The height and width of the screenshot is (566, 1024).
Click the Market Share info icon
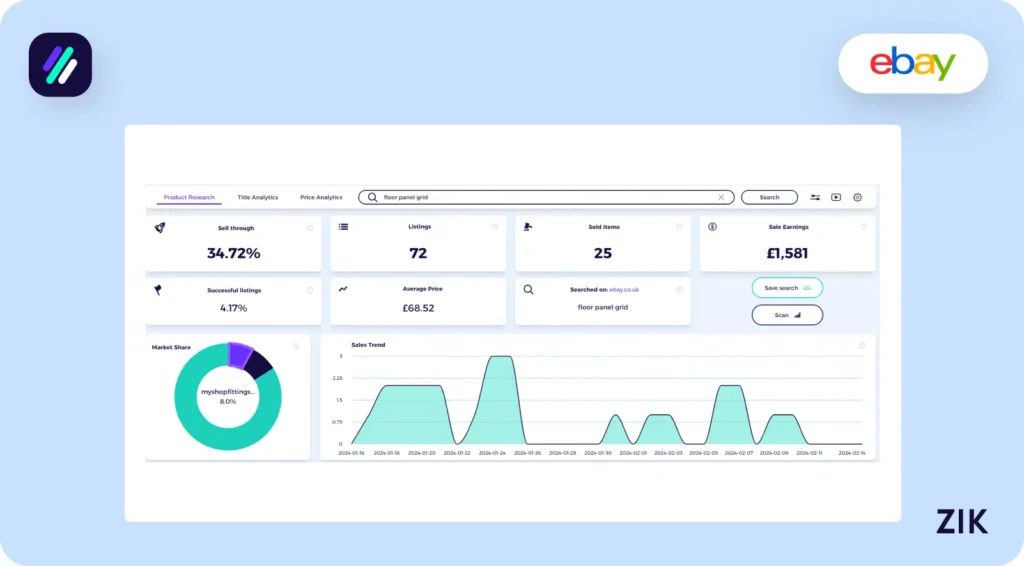pos(296,347)
